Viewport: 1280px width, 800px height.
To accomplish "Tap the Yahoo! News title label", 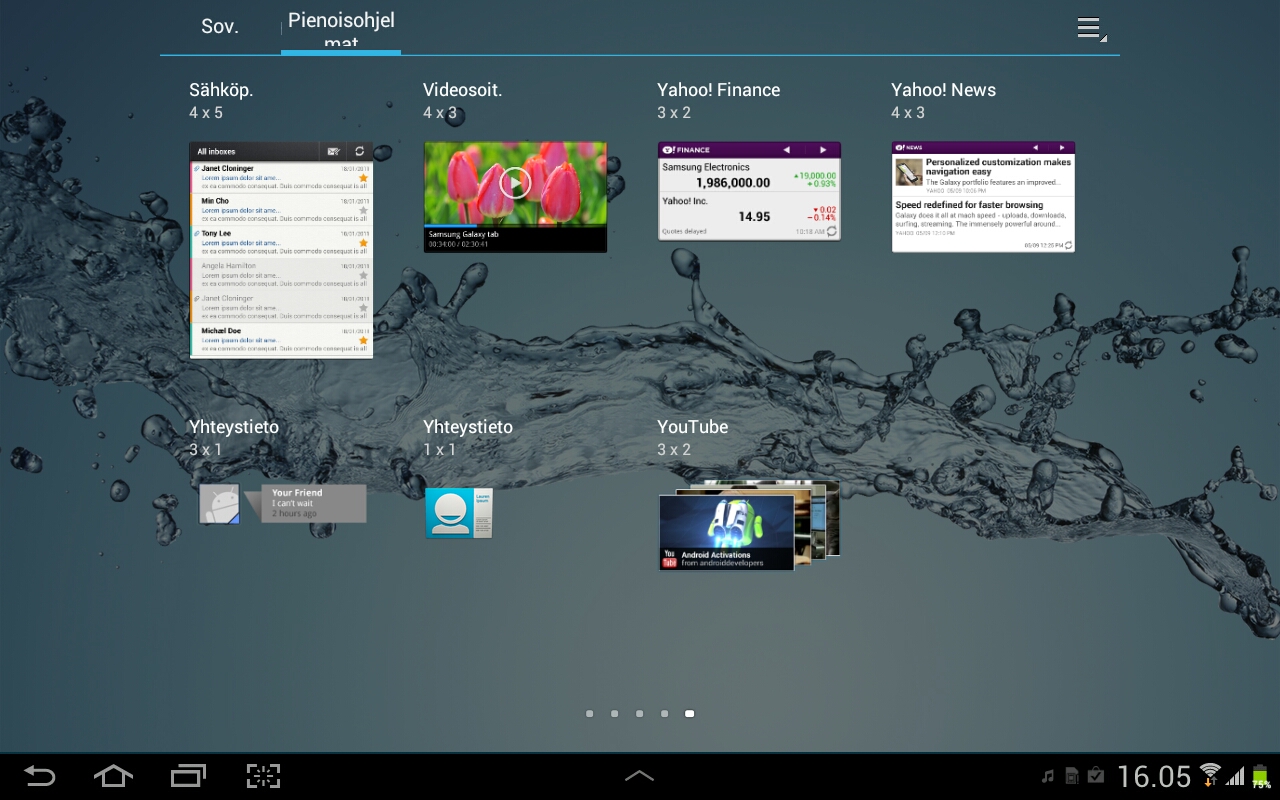I will click(x=943, y=90).
